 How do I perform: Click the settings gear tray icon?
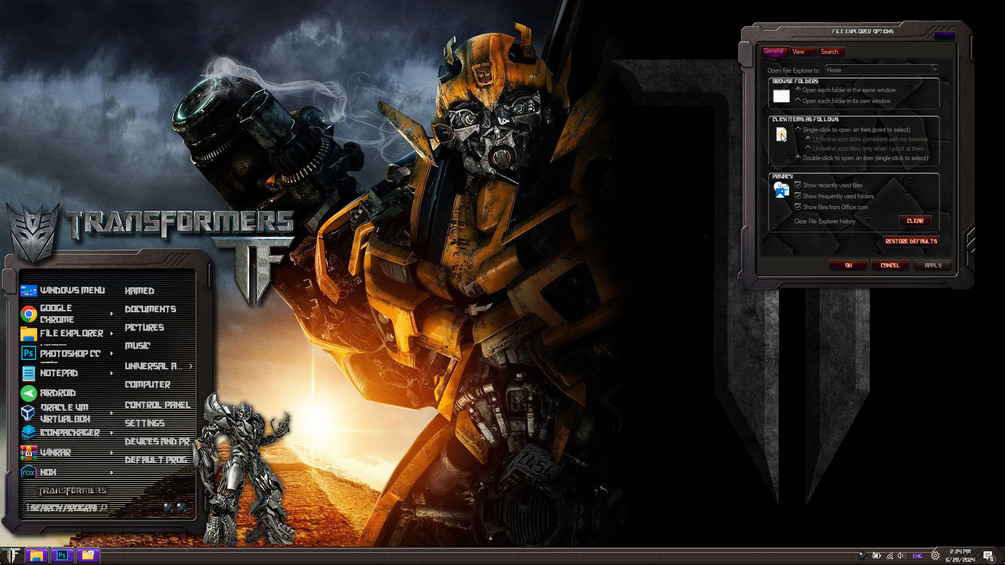(935, 555)
